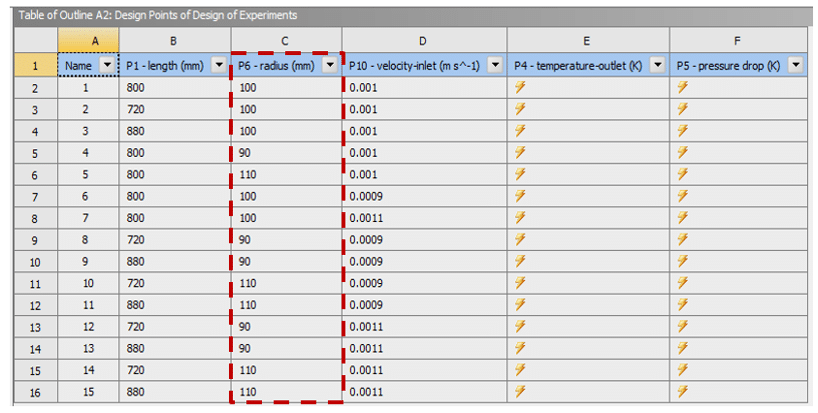Click pressure drop lightning icon for design point 4

point(683,152)
